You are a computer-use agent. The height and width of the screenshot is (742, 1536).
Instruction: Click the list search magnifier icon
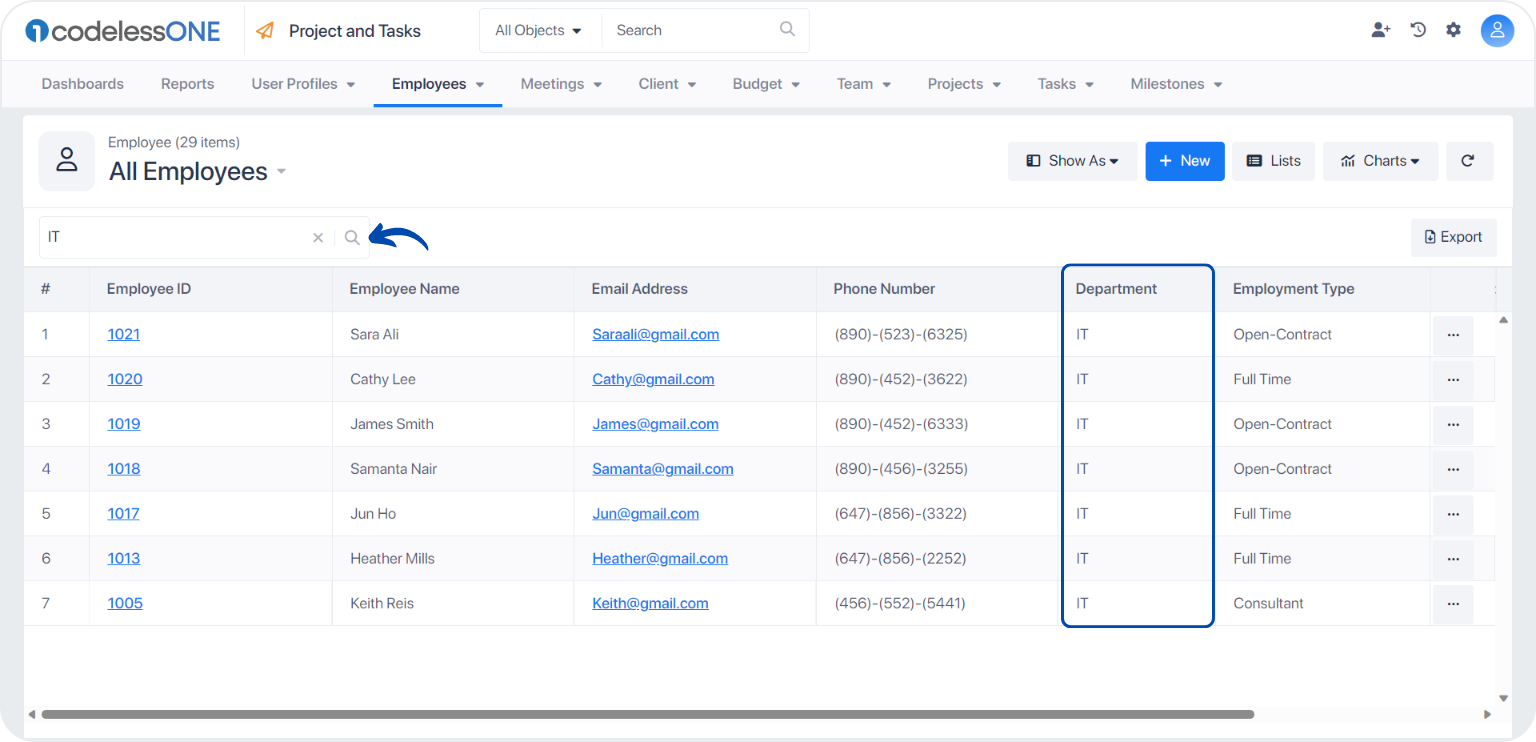(352, 238)
